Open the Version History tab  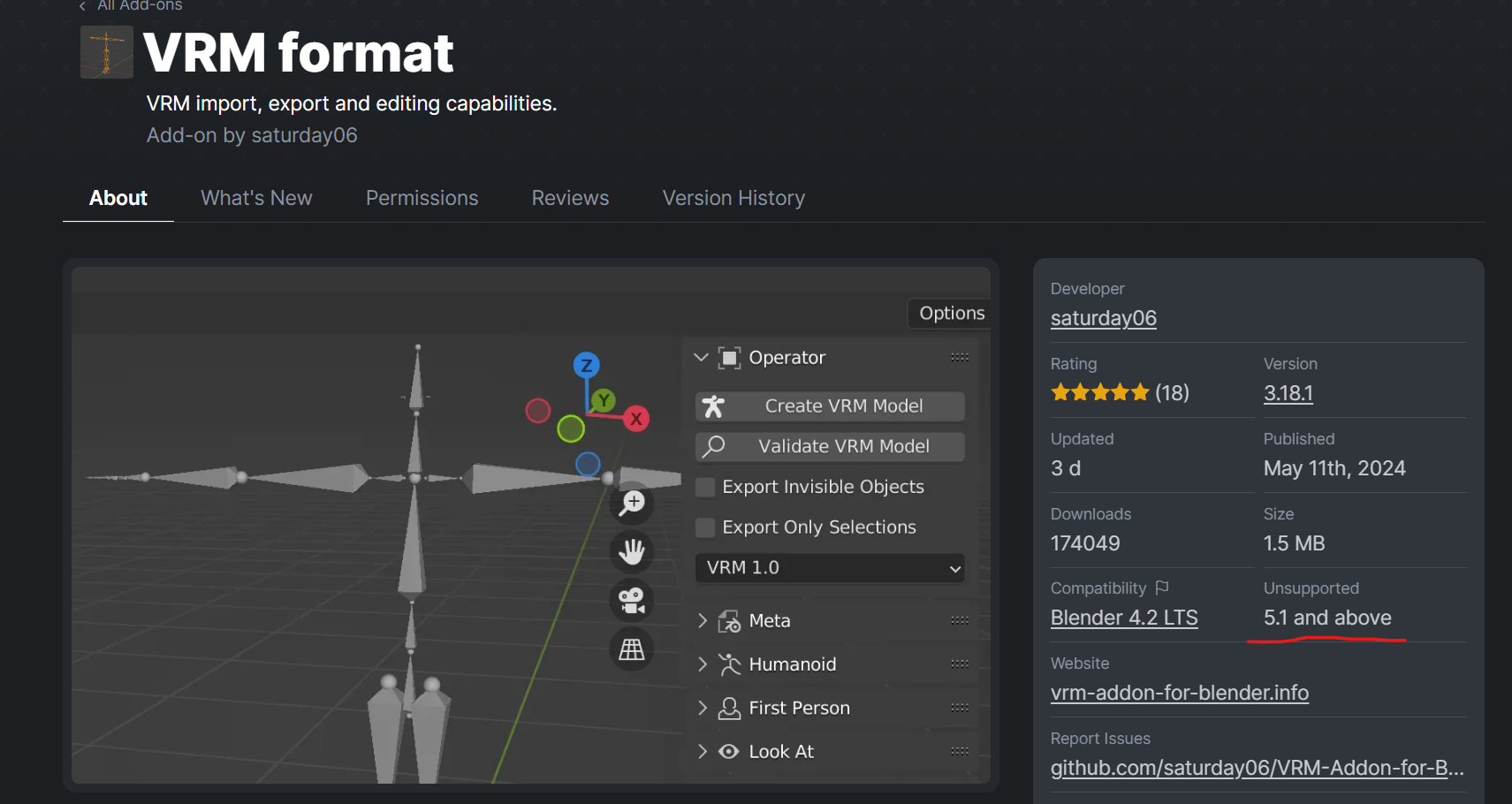pyautogui.click(x=733, y=198)
